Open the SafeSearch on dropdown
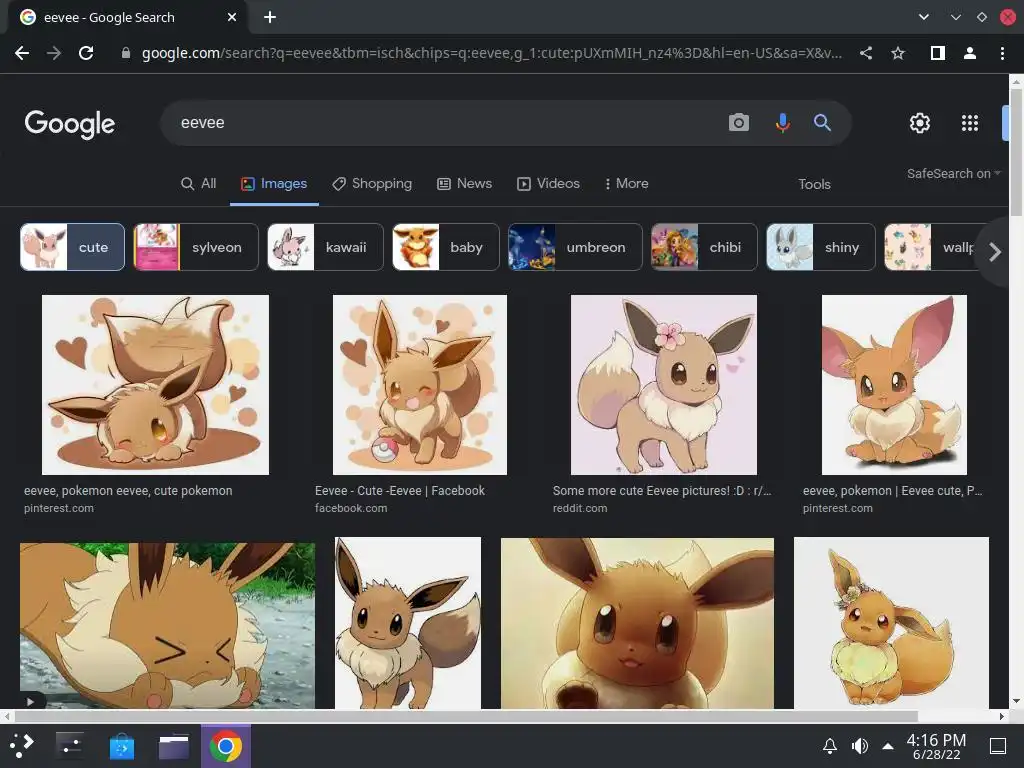Image resolution: width=1024 pixels, height=768 pixels. coord(953,174)
